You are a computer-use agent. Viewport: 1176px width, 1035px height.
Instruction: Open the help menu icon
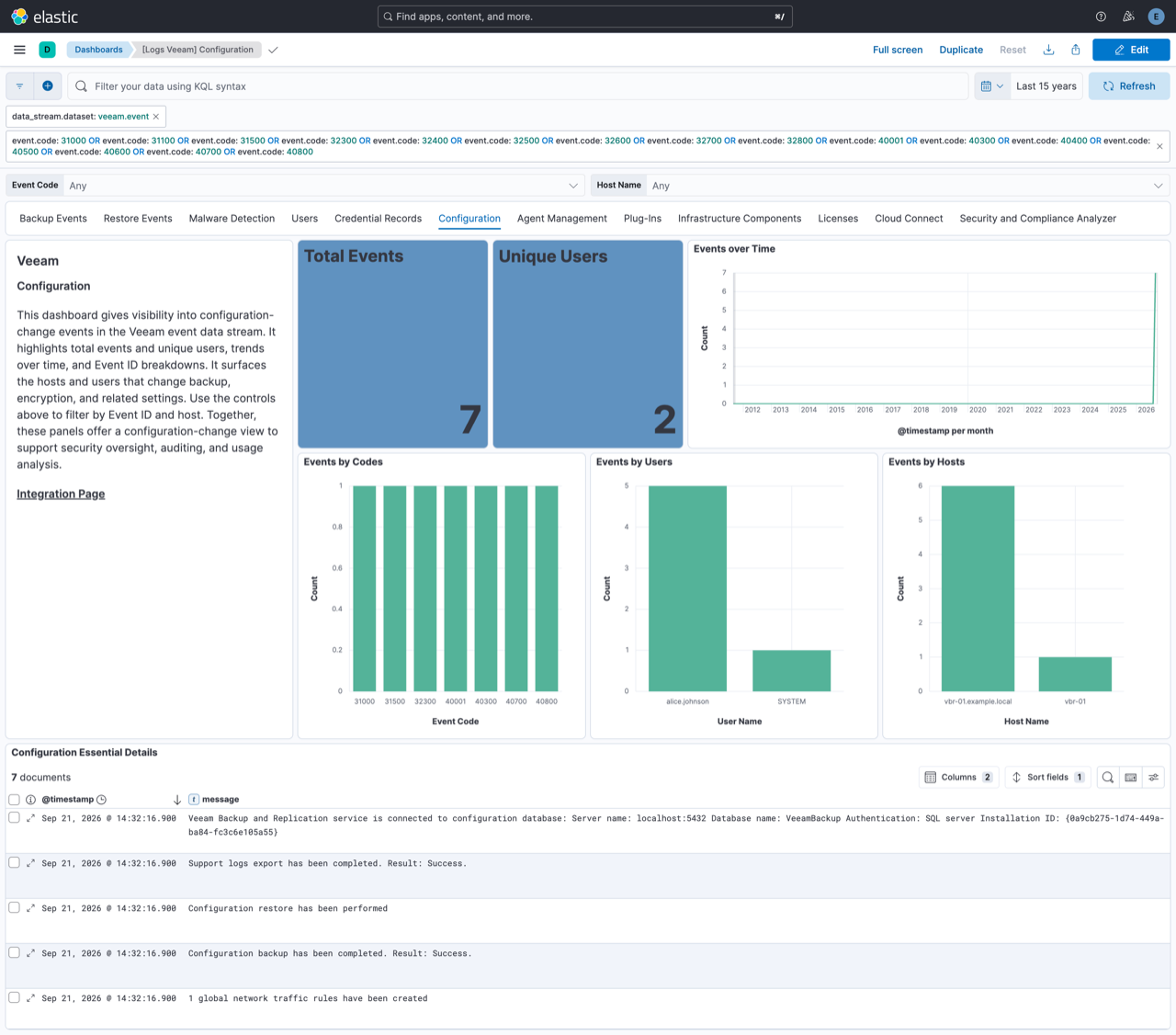pos(1101,17)
